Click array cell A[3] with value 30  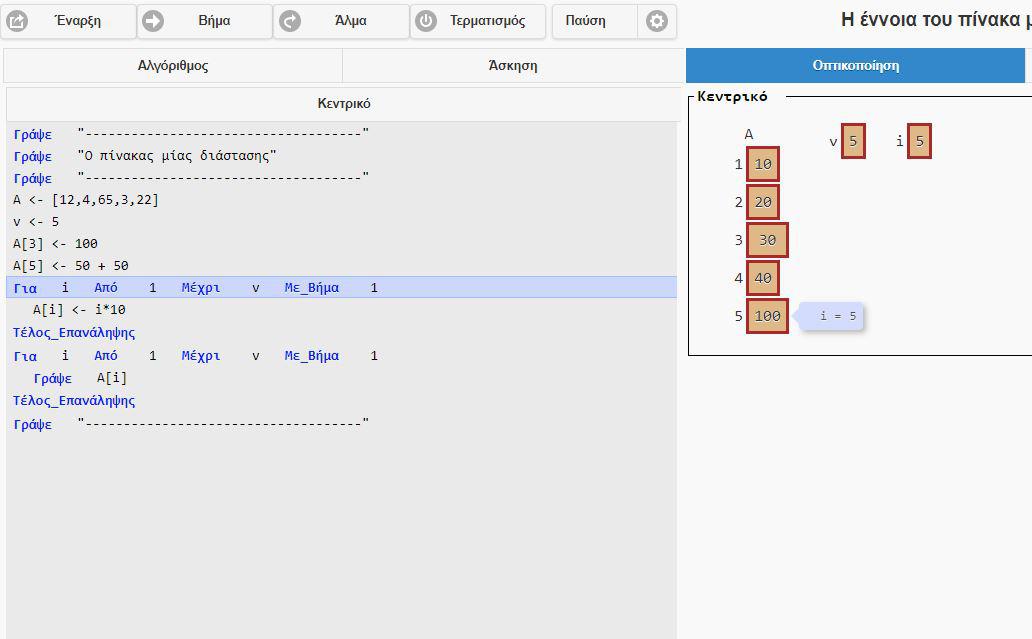point(767,240)
